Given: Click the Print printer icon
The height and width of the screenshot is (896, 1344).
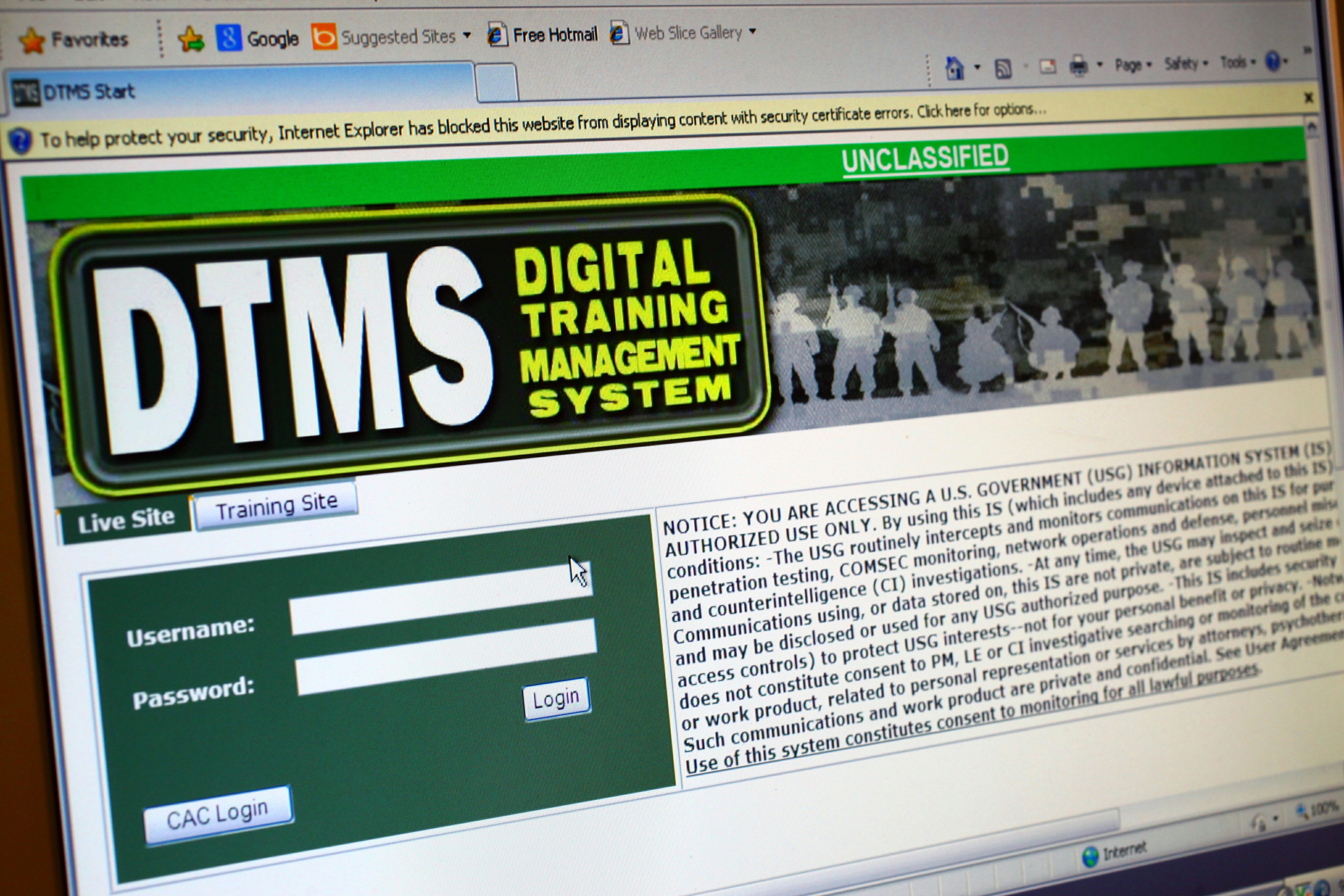Looking at the screenshot, I should (1078, 66).
